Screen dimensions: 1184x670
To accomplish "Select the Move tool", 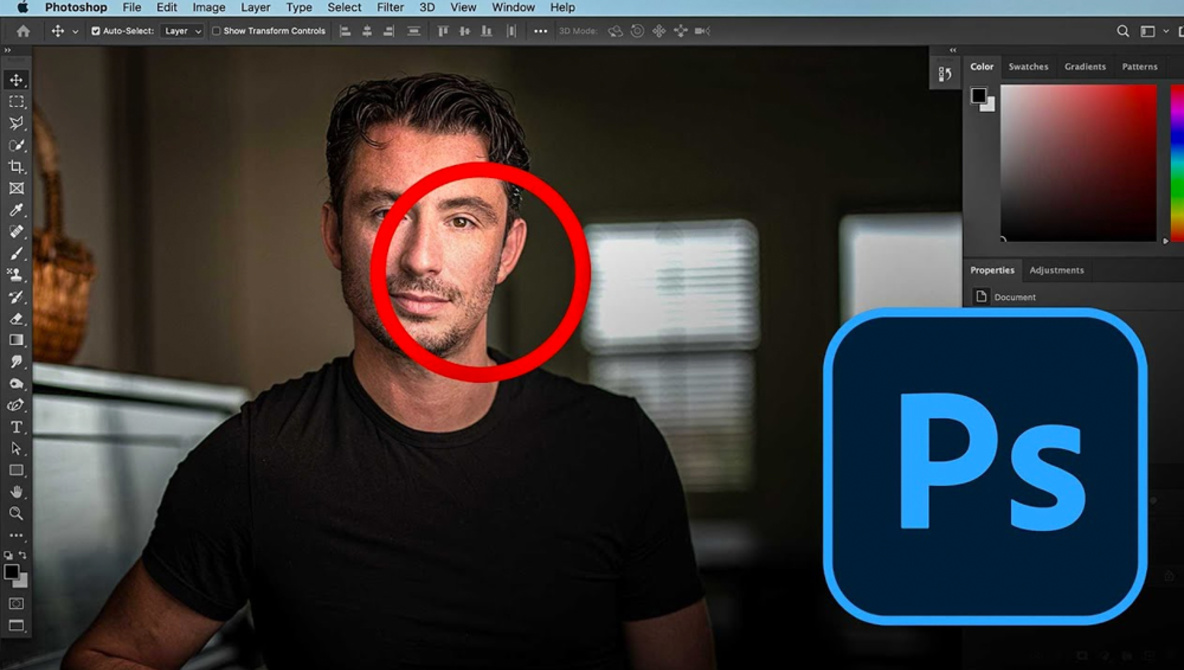I will pyautogui.click(x=16, y=79).
